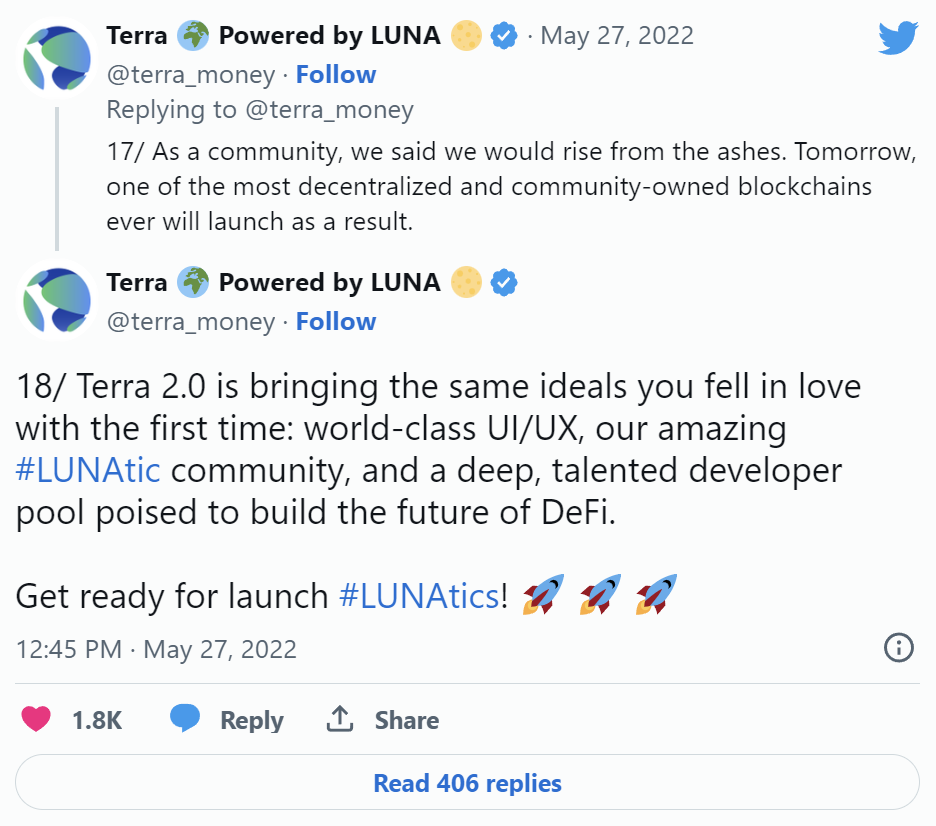Click the verified badge on the second tweet
Screen dimensions: 936x826
(x=505, y=283)
